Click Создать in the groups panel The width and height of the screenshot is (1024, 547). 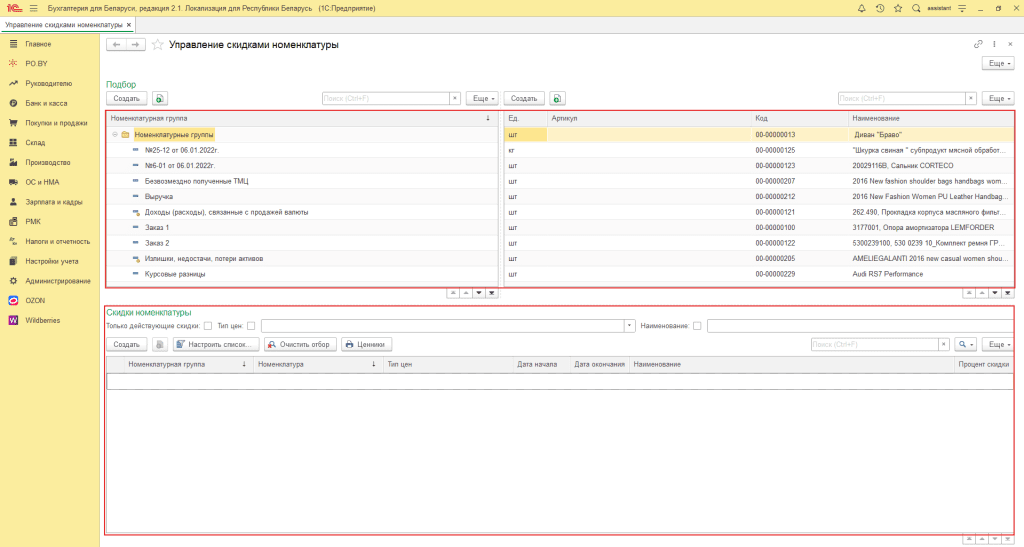point(127,99)
